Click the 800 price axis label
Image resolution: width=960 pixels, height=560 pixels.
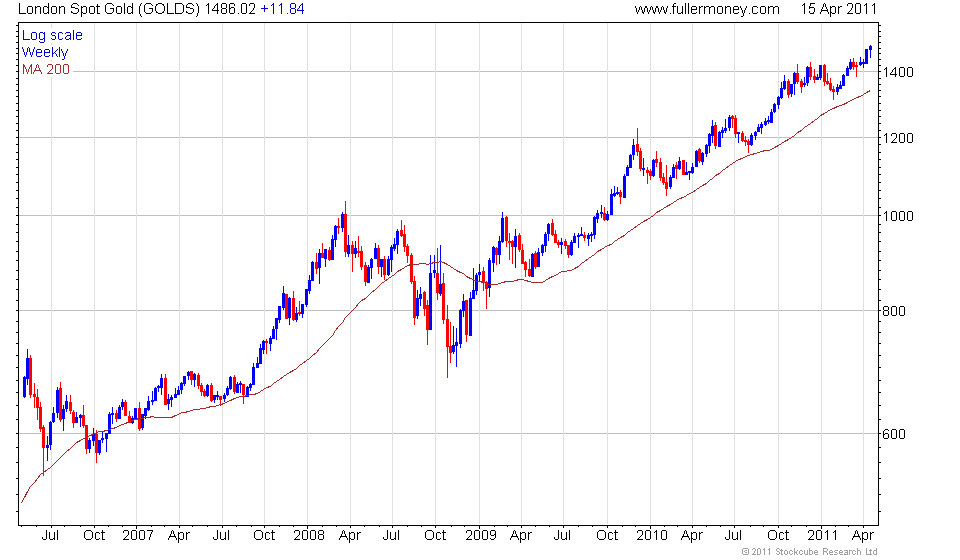pos(893,311)
